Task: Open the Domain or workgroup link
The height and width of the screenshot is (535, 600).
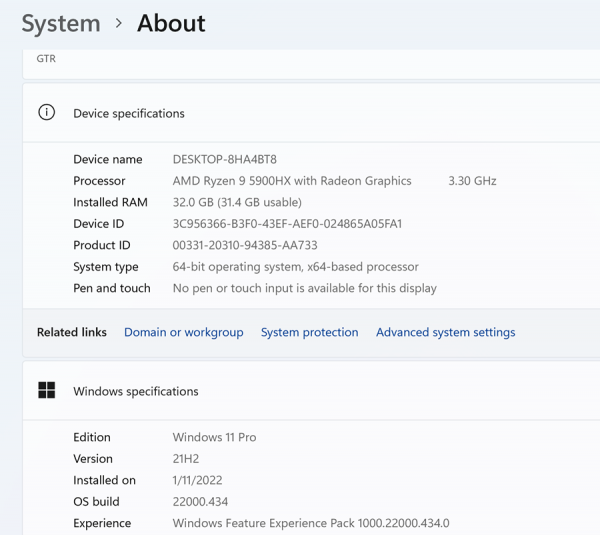Action: (x=183, y=332)
